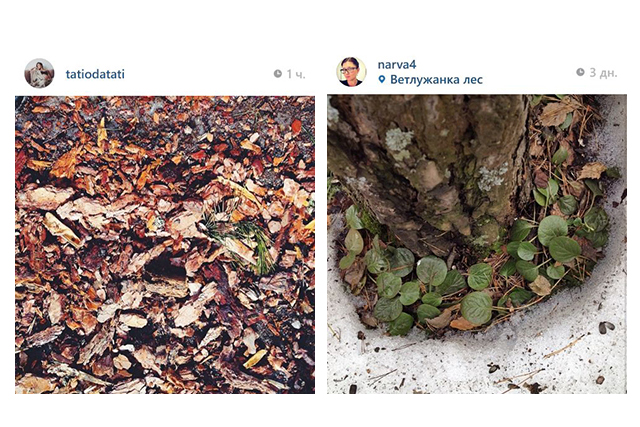
Task: View the autumn leaves photo
Action: pos(165,245)
